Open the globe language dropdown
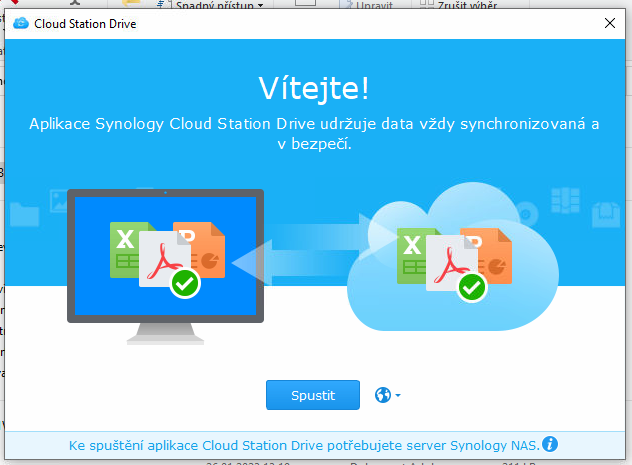 (x=387, y=394)
